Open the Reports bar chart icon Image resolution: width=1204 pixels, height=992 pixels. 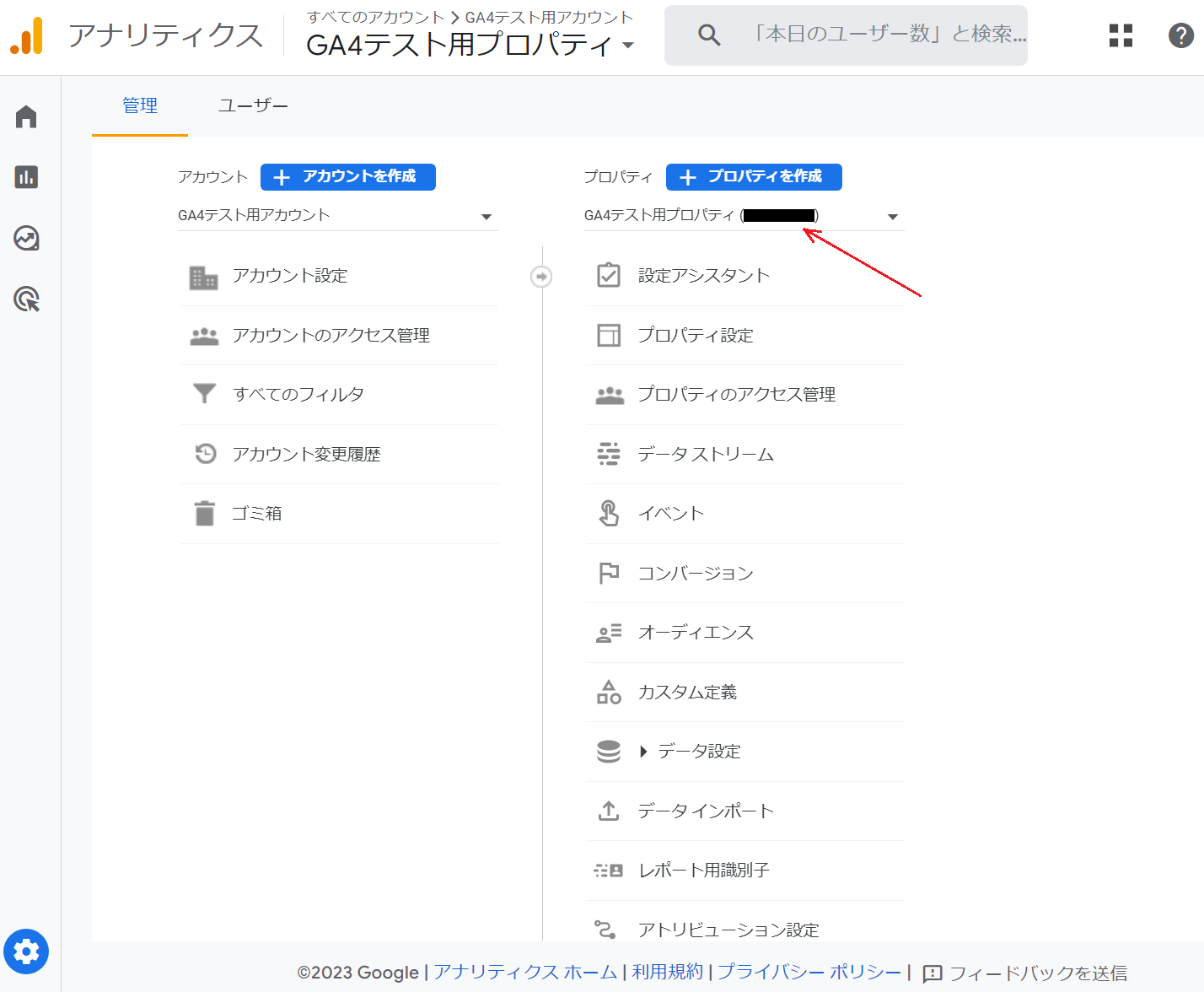click(x=26, y=177)
